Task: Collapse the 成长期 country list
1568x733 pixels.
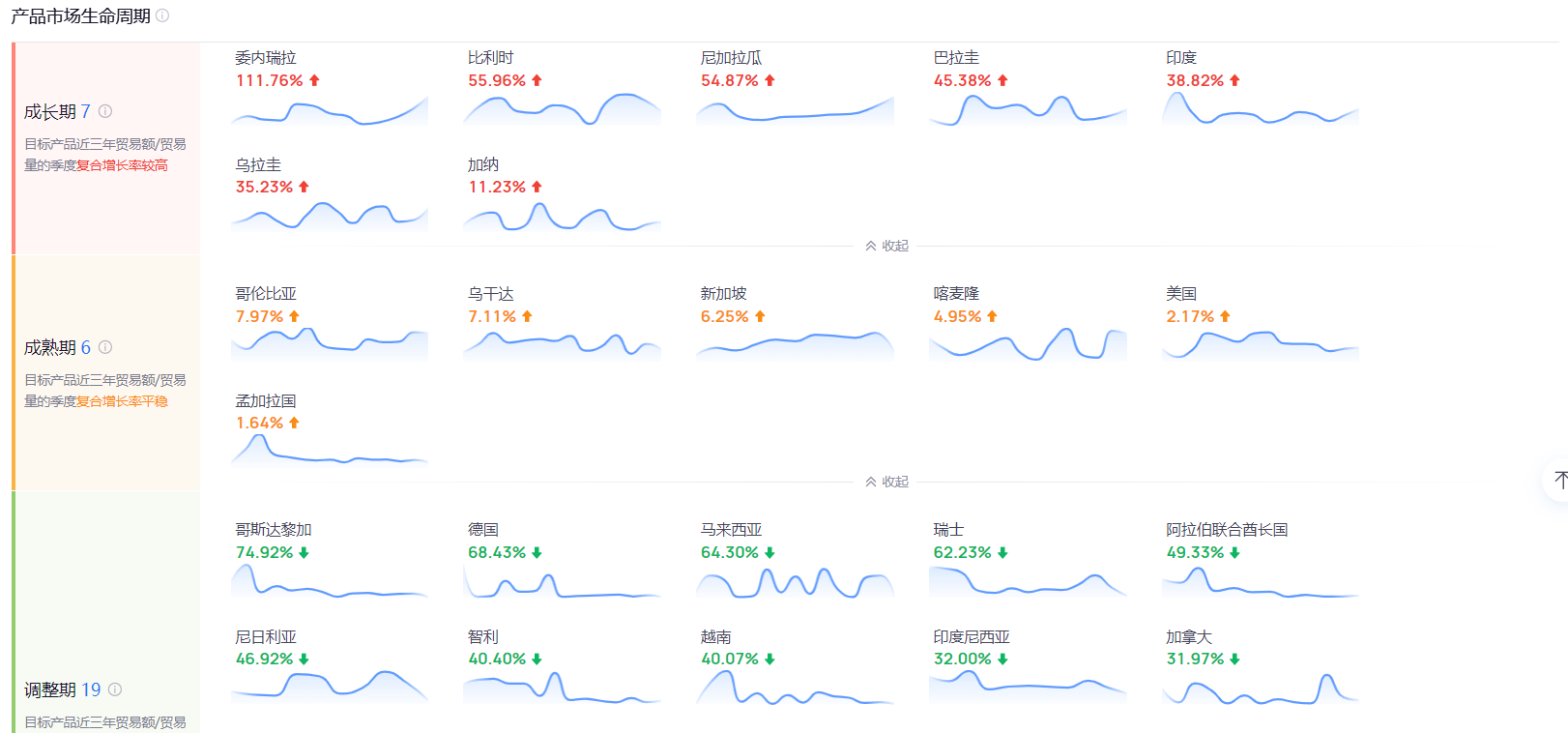Action: [886, 246]
